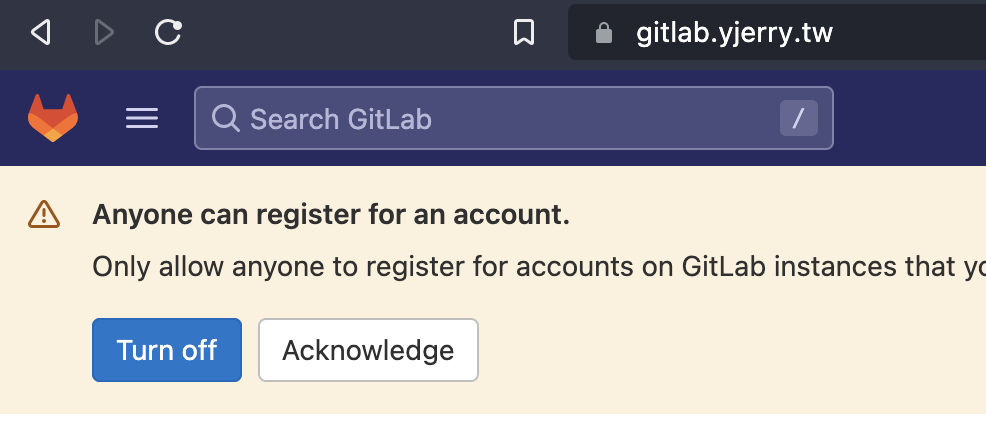Click the empty banner area right of Acknowledge
The height and width of the screenshot is (428, 986).
point(730,350)
